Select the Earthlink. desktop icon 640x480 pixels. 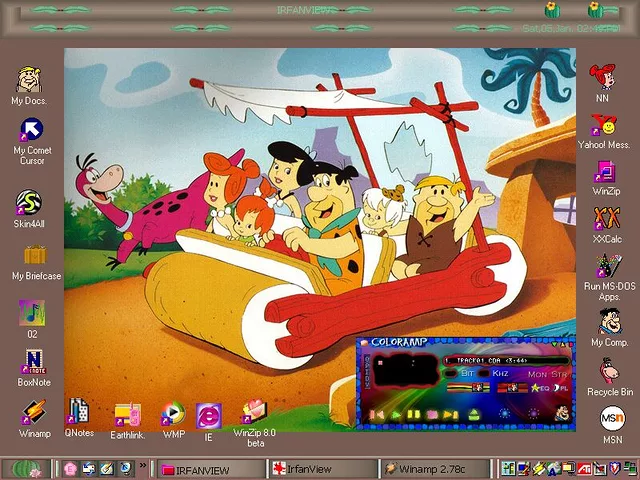point(127,421)
